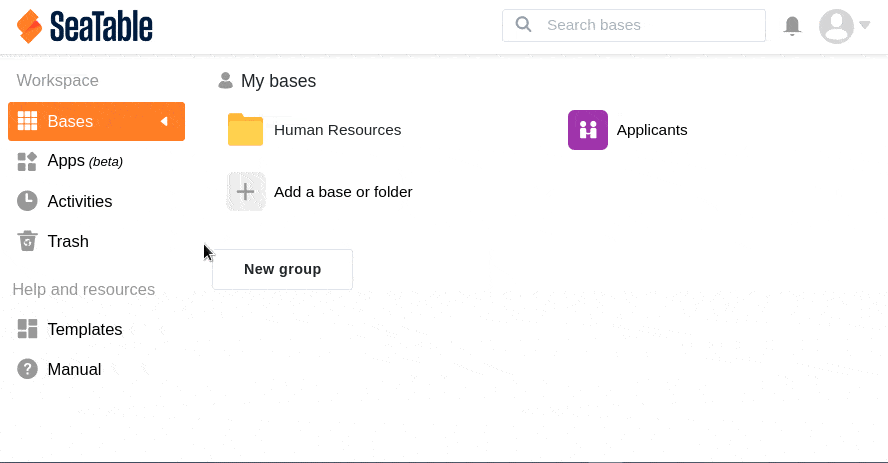Open the notifications bell

(792, 26)
